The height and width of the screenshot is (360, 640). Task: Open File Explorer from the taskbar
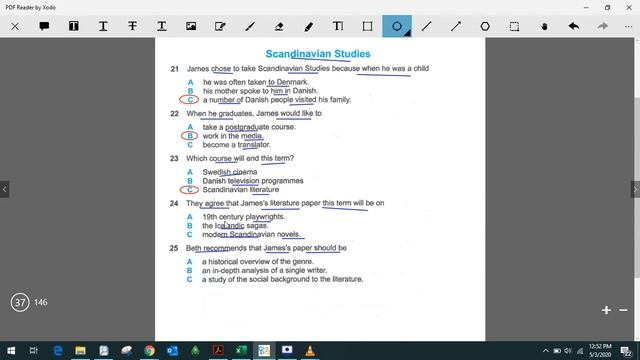(x=80, y=351)
